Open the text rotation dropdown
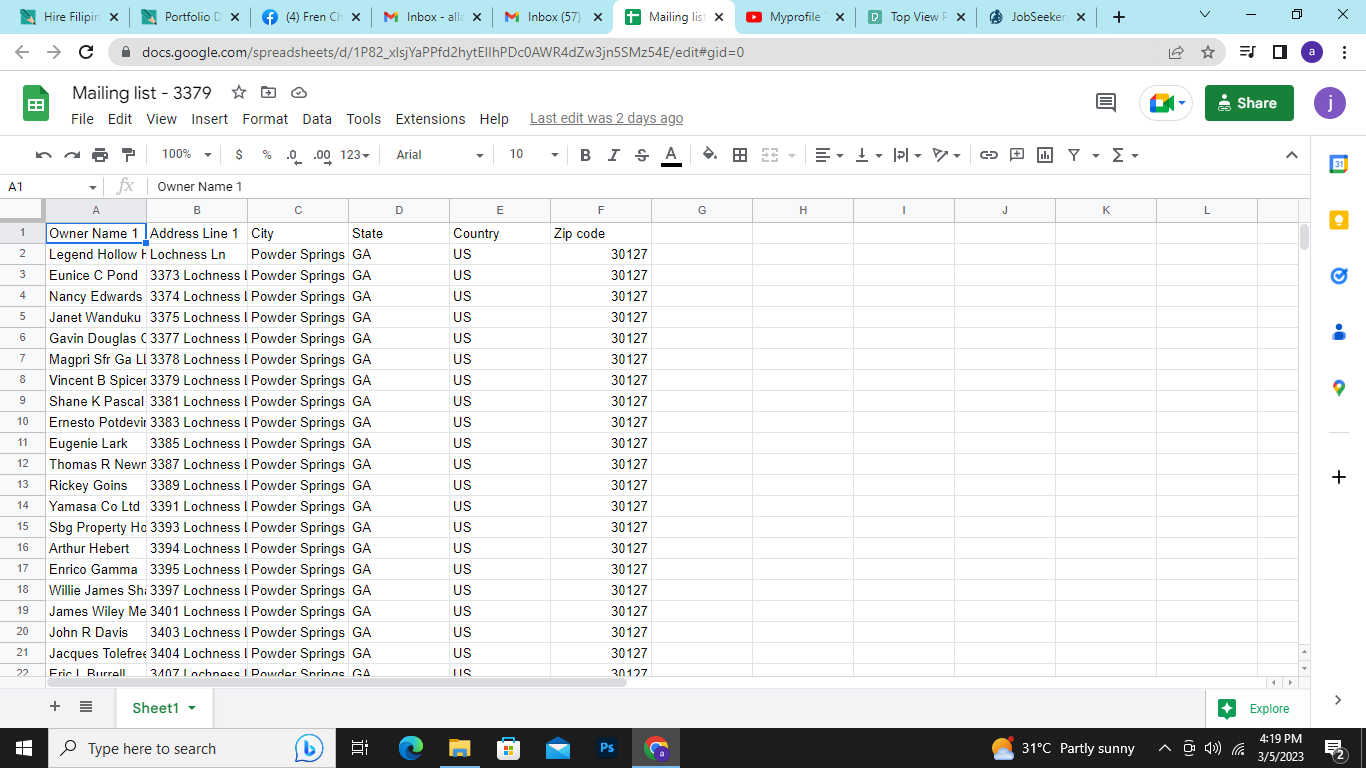 947,155
